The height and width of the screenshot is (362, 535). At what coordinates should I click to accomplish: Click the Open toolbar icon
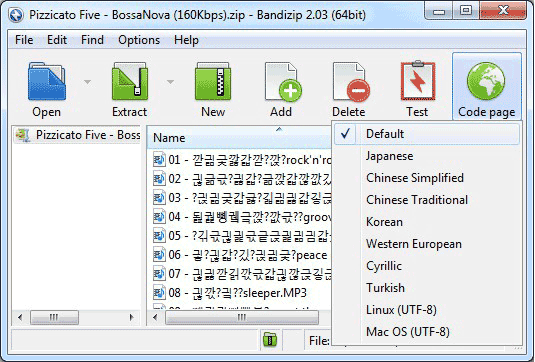(47, 81)
